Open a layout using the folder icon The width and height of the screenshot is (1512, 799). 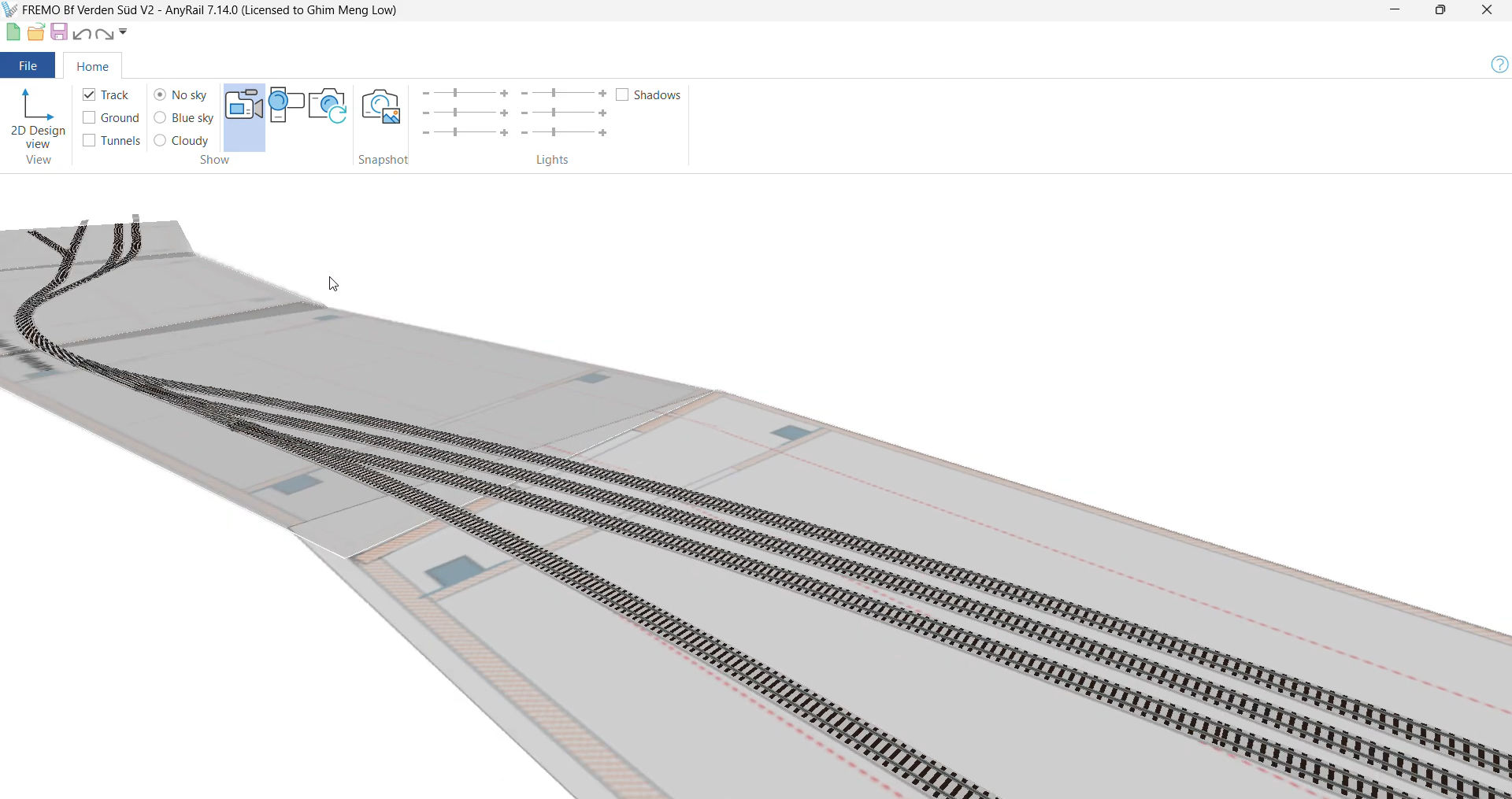(35, 32)
